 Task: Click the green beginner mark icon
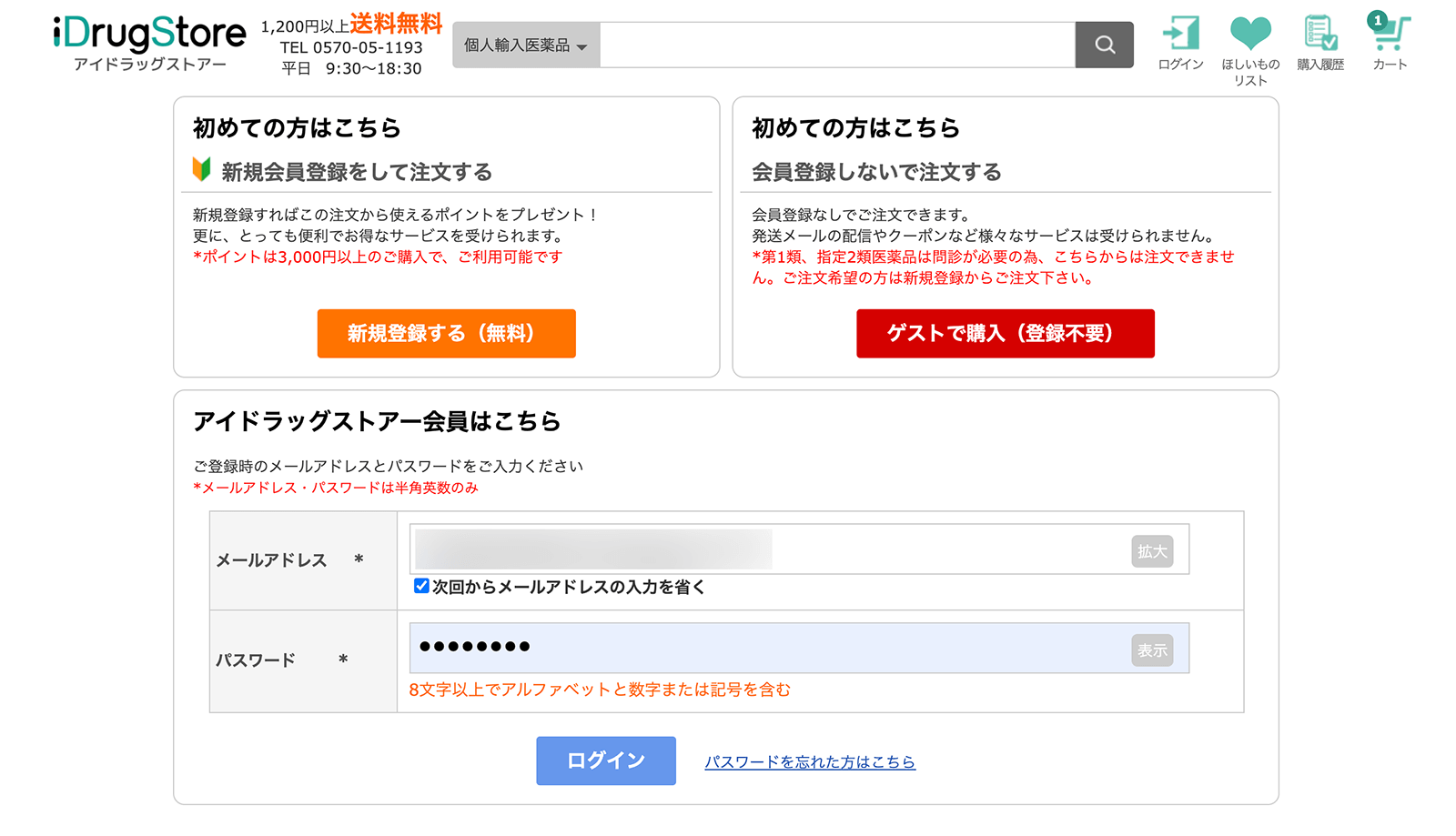[202, 169]
